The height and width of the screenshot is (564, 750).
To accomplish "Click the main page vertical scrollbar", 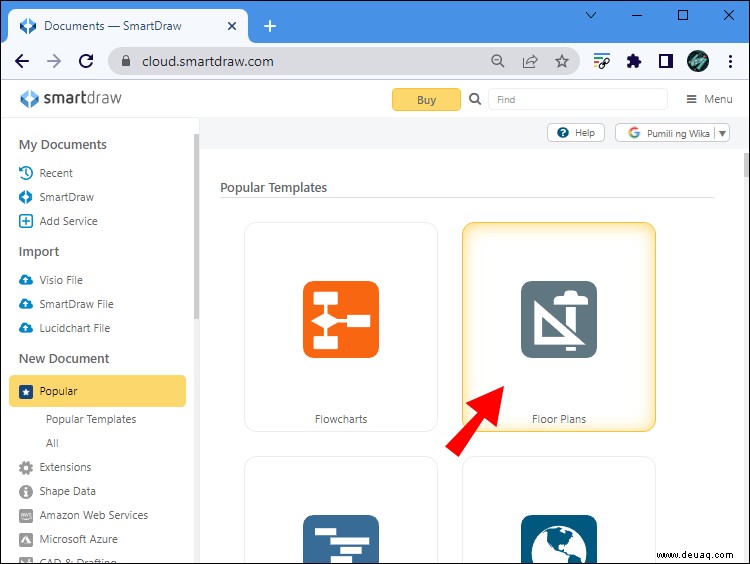I will [x=747, y=165].
